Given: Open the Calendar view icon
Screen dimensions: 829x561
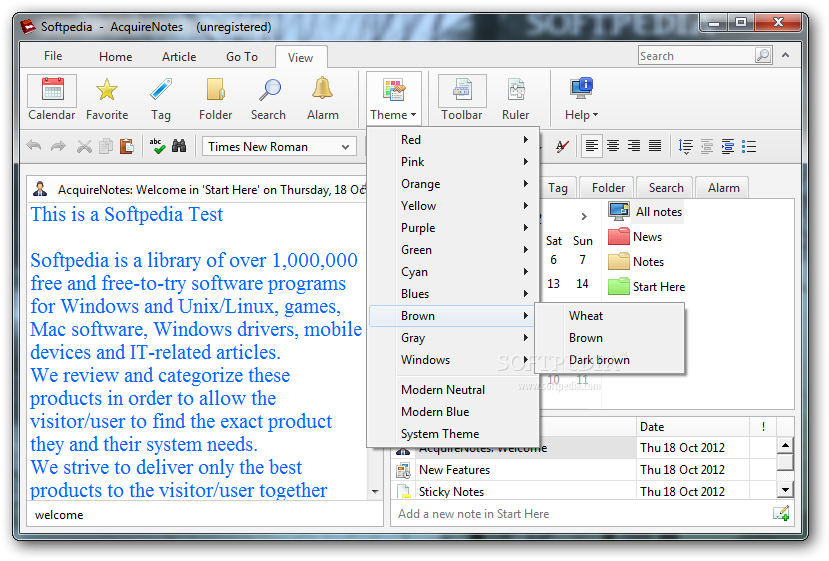Looking at the screenshot, I should point(52,99).
